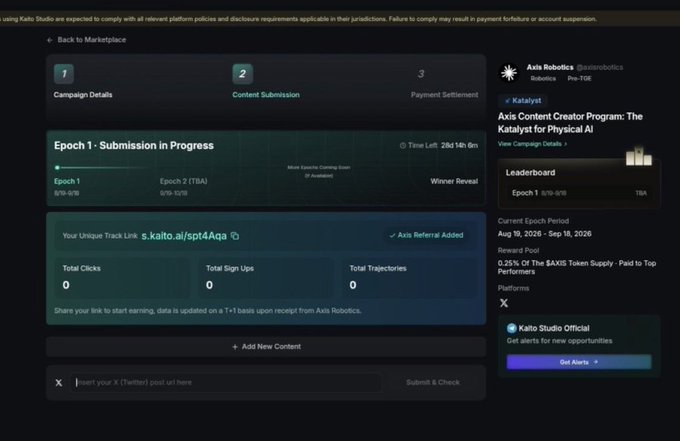Go back to Marketplace
Screen dimensions: 680x441
pyautogui.click(x=86, y=40)
